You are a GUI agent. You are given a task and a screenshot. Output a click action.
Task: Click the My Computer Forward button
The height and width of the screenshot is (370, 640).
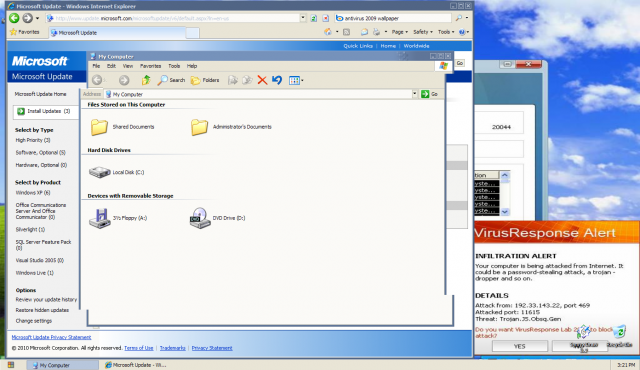click(124, 80)
